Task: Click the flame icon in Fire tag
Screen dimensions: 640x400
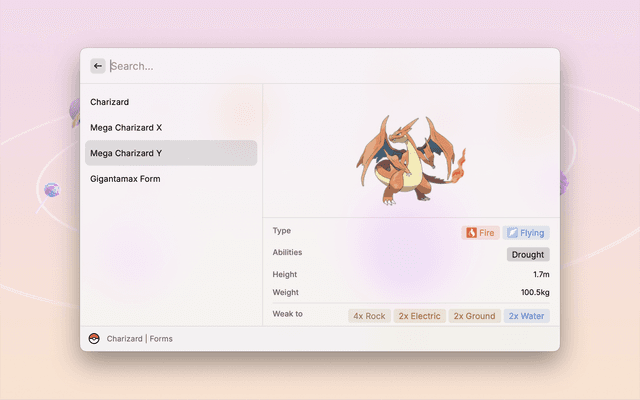Action: pos(469,233)
